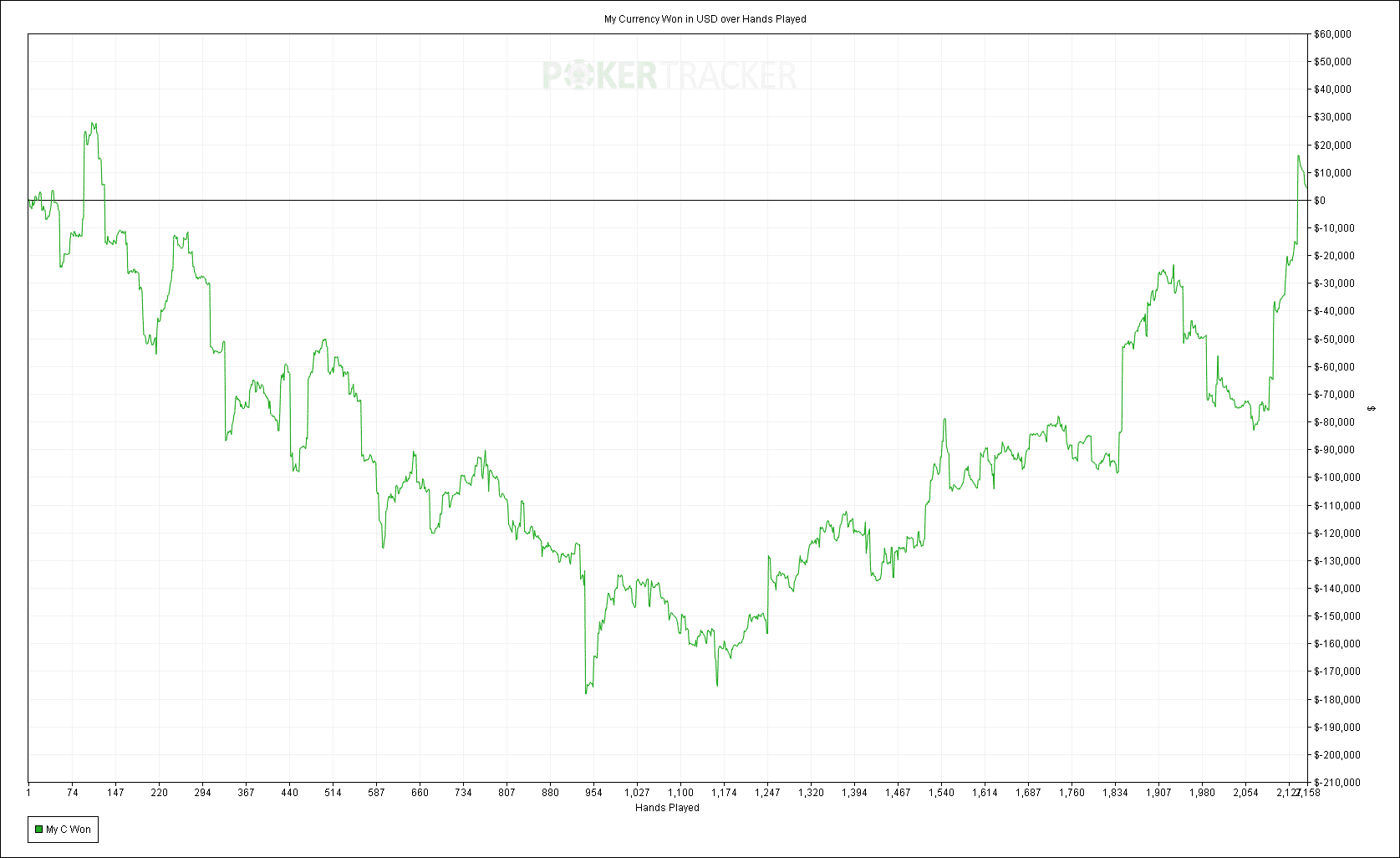Click the PokerTracker watermark logo
This screenshot has height=858, width=1400.
click(x=669, y=75)
